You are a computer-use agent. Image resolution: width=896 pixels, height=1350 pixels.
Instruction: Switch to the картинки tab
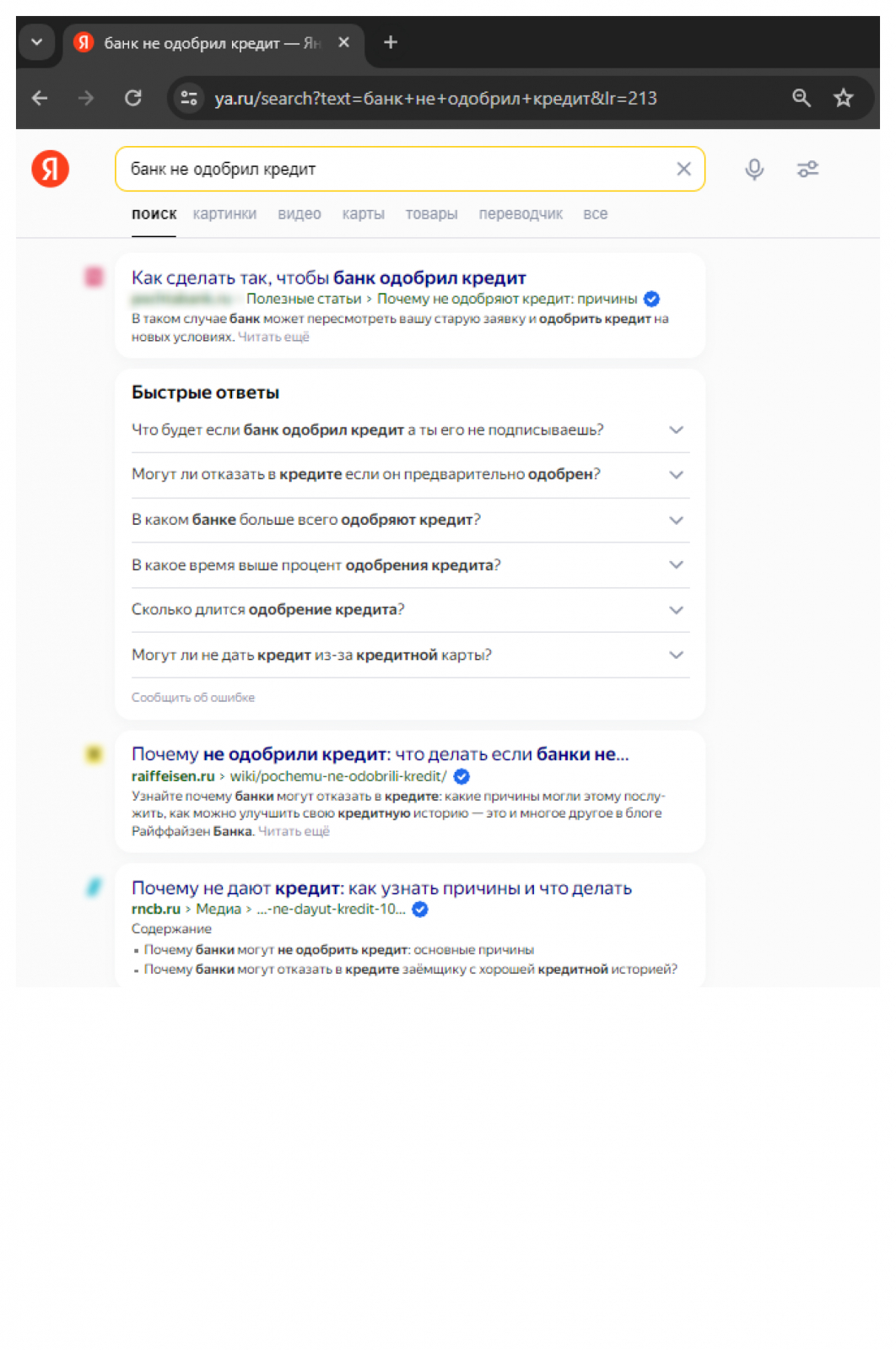click(224, 214)
